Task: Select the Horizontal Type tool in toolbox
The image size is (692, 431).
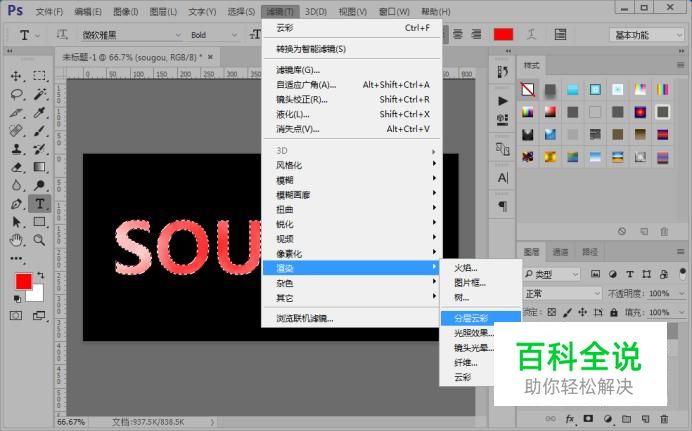Action: click(39, 204)
